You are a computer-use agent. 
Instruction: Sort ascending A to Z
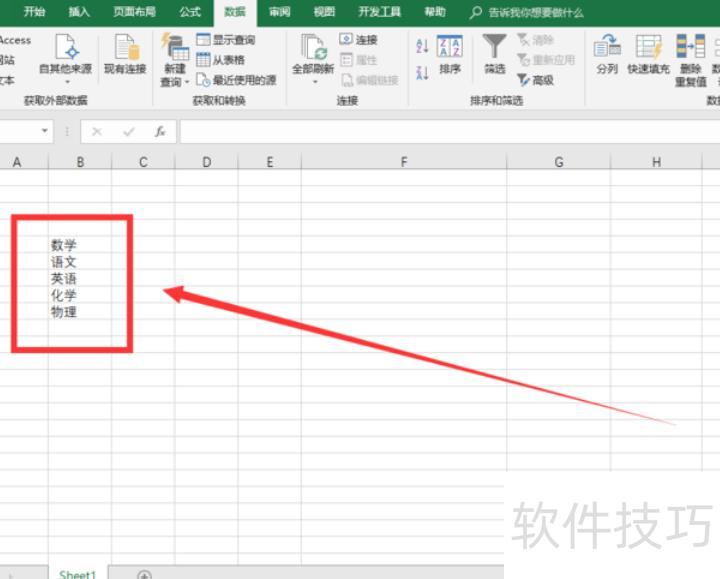422,46
